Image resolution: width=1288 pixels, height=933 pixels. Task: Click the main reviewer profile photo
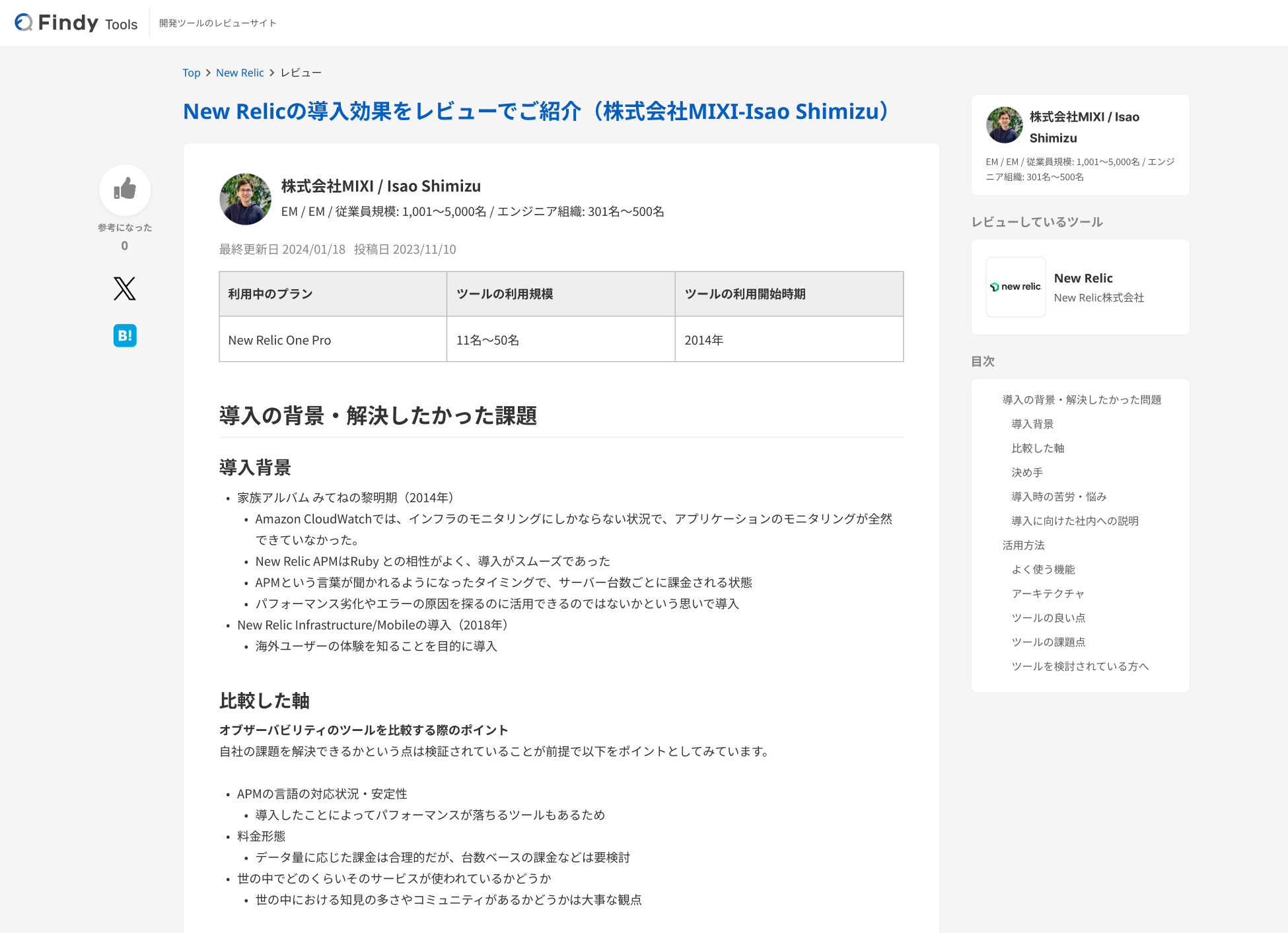tap(245, 199)
